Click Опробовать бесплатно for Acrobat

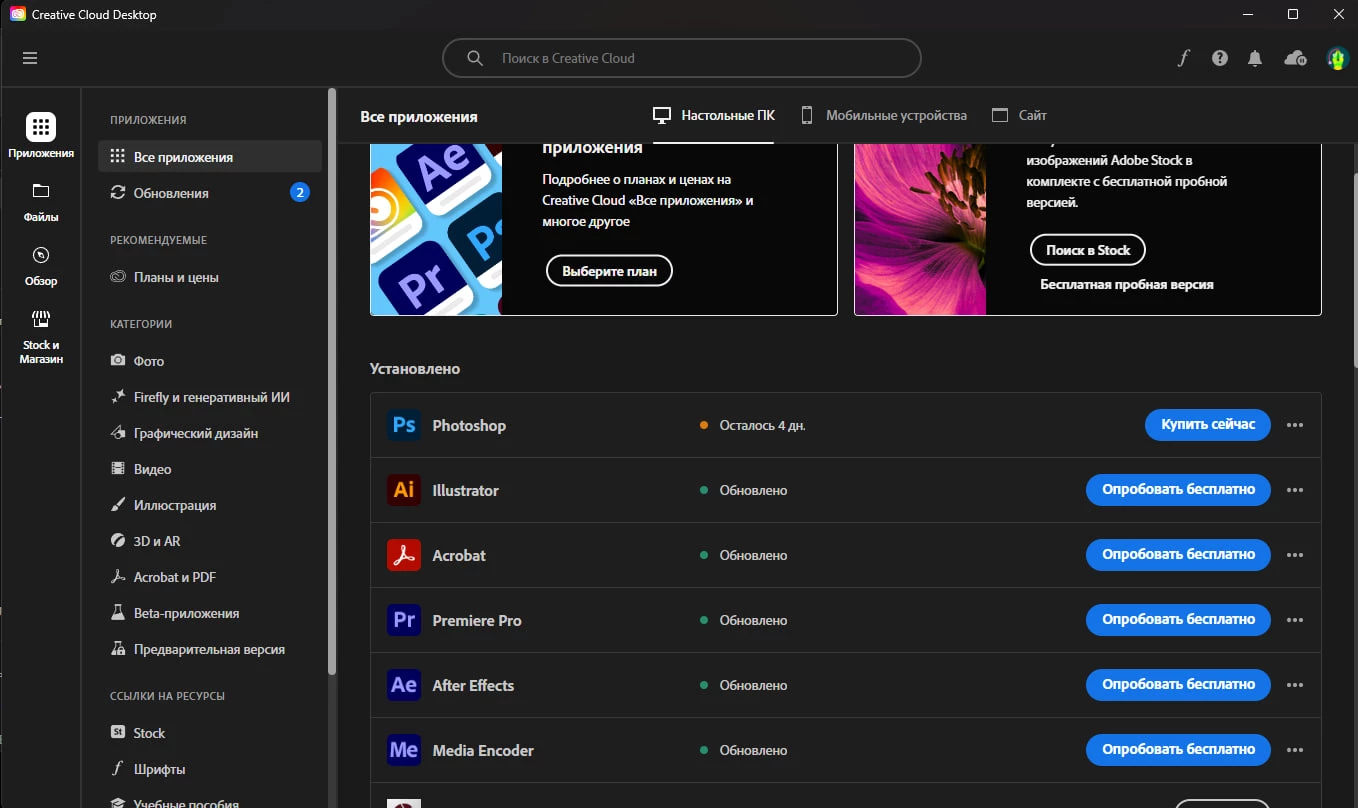(1178, 555)
